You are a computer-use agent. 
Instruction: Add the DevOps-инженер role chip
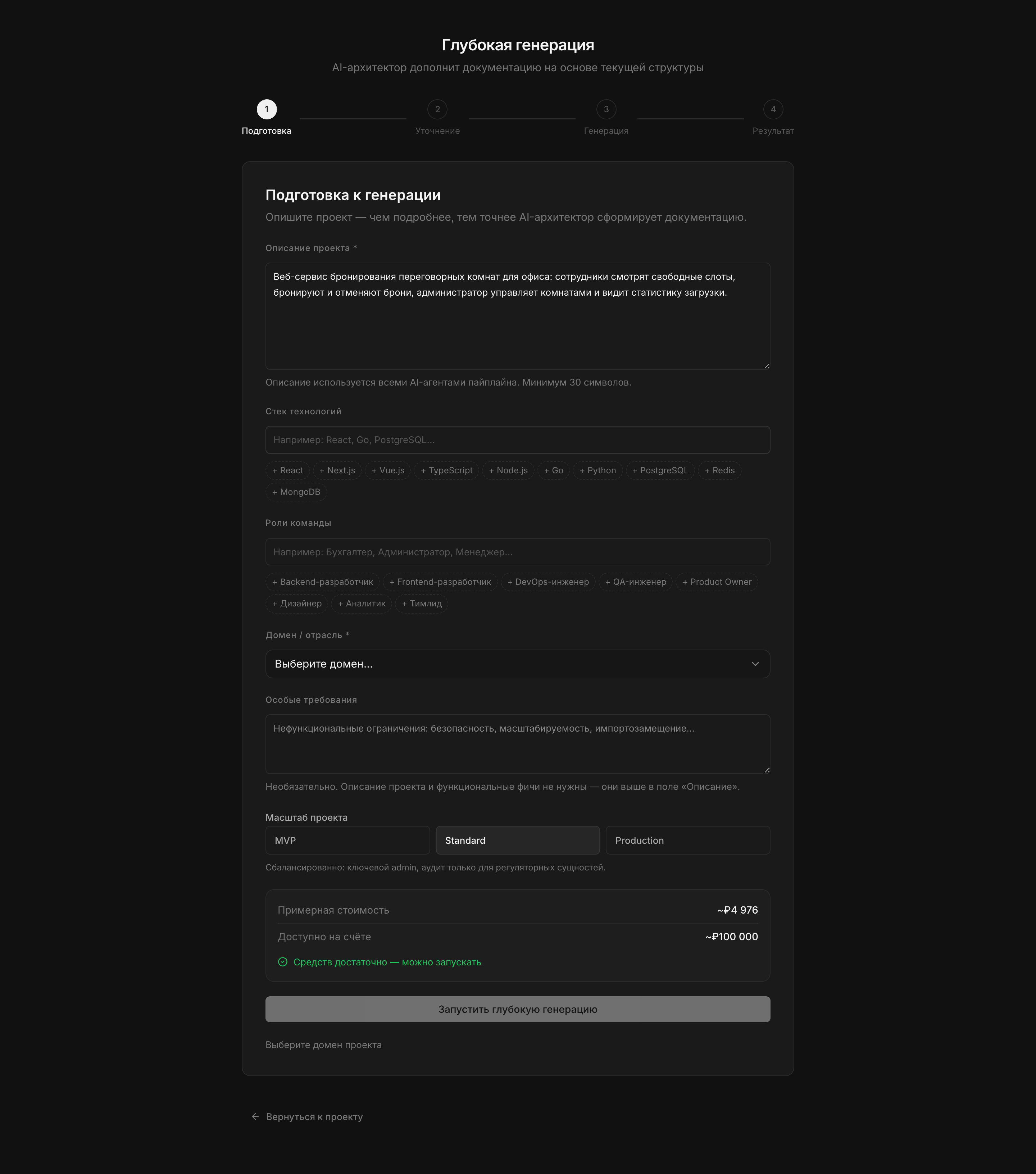click(x=549, y=582)
